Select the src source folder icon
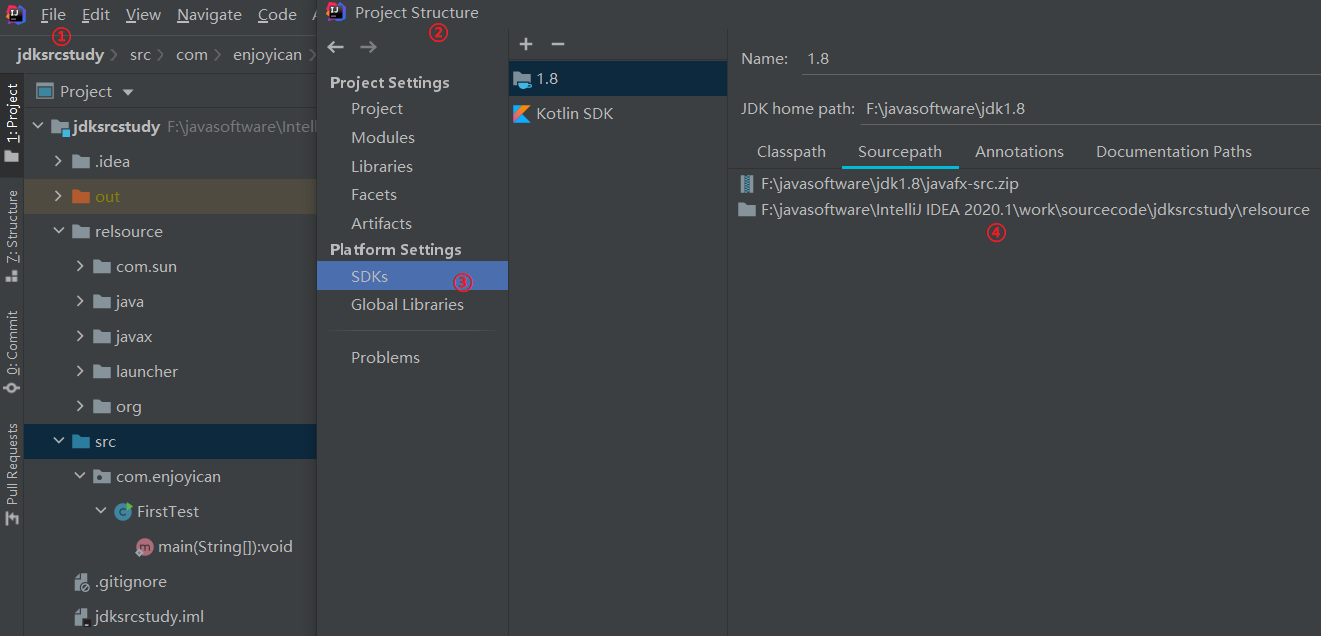Viewport: 1321px width, 636px height. pyautogui.click(x=81, y=442)
